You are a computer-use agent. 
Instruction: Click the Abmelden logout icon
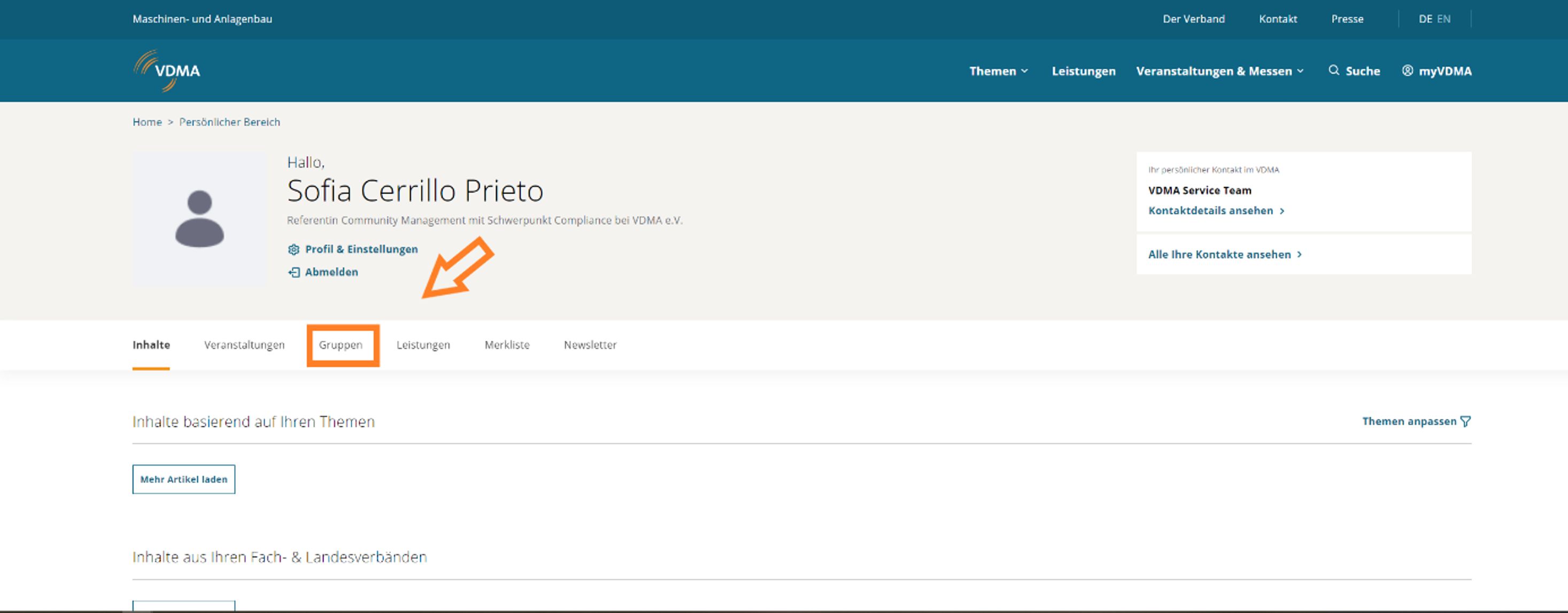[293, 272]
